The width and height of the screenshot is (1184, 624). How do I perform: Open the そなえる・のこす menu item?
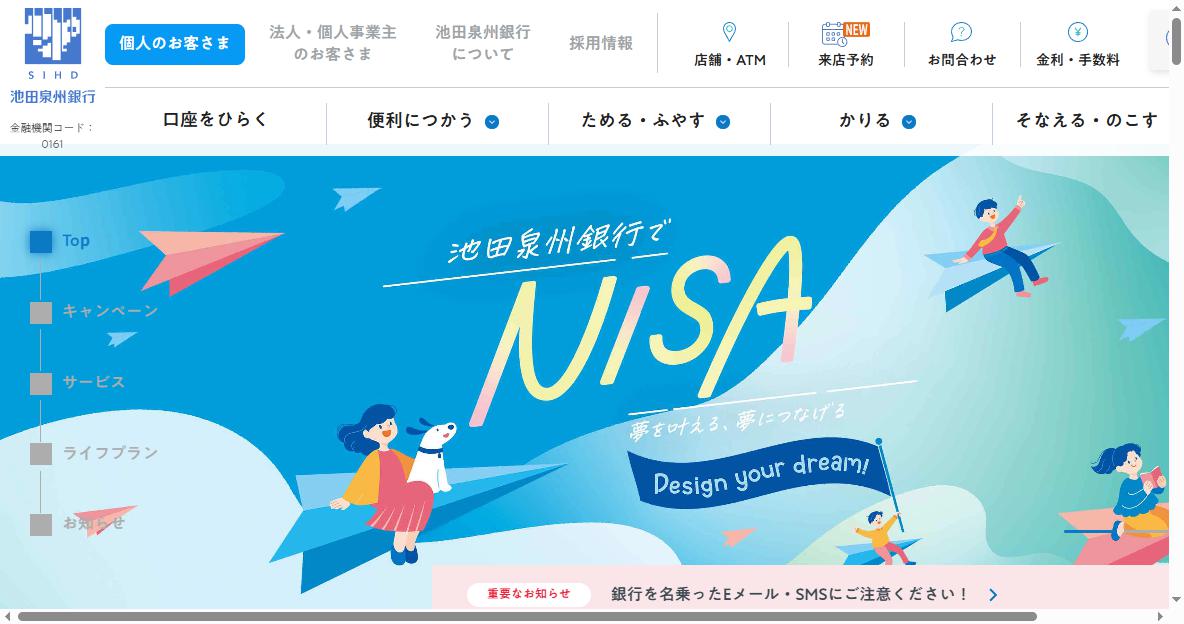coord(1087,121)
